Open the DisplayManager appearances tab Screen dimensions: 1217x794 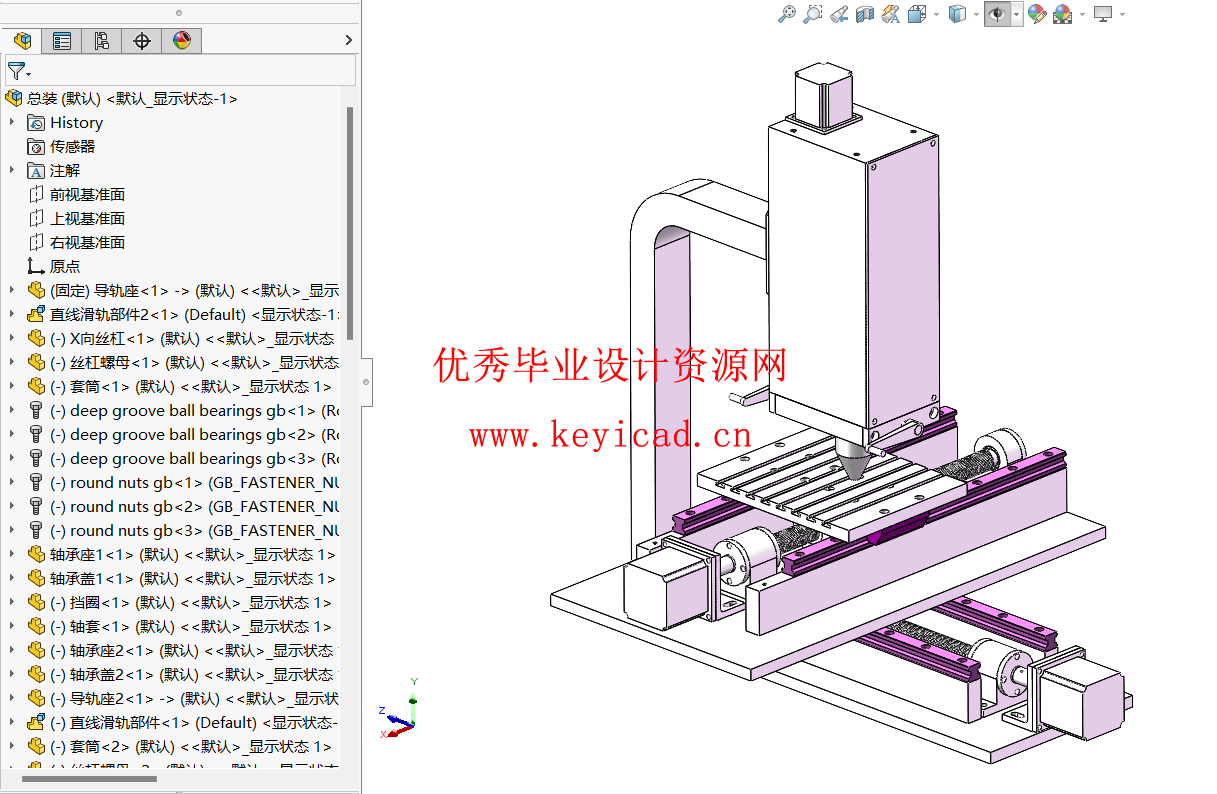(x=181, y=40)
